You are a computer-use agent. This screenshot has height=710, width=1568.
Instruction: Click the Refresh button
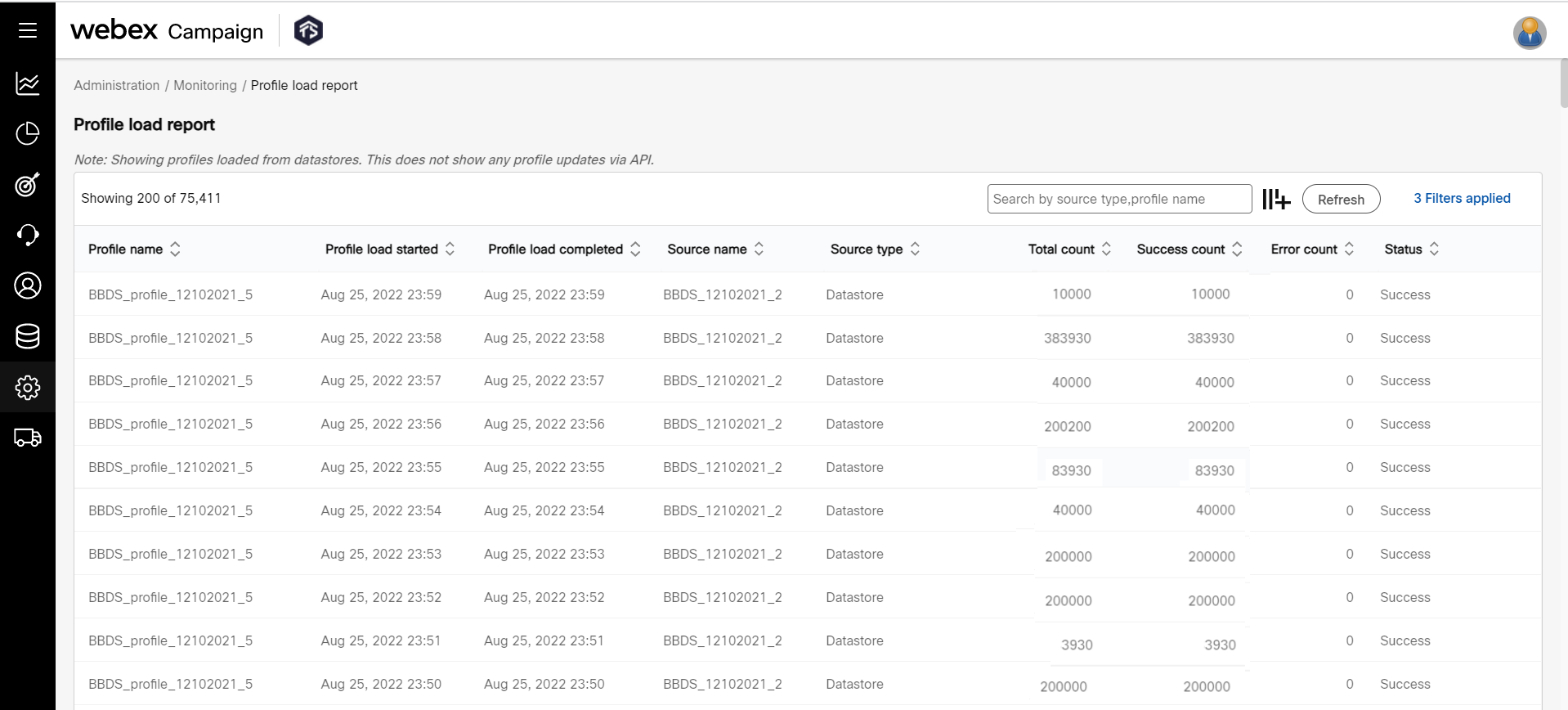coord(1341,199)
